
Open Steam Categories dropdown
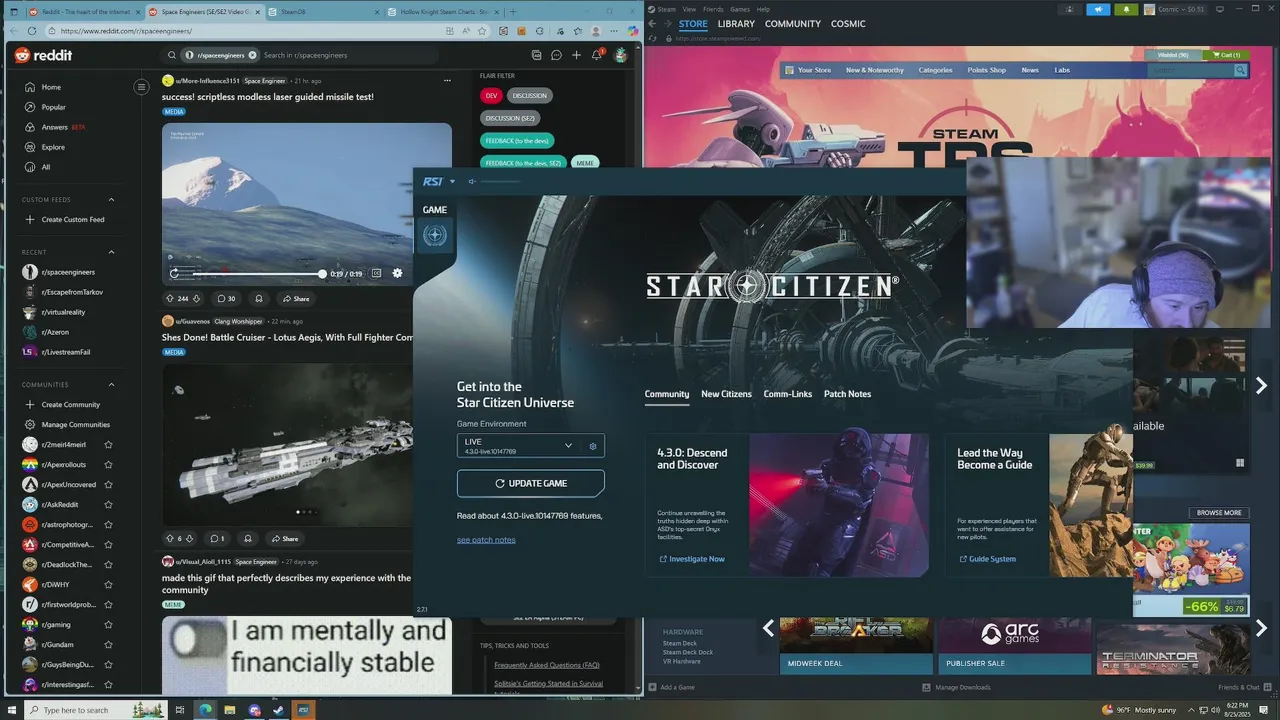click(935, 70)
